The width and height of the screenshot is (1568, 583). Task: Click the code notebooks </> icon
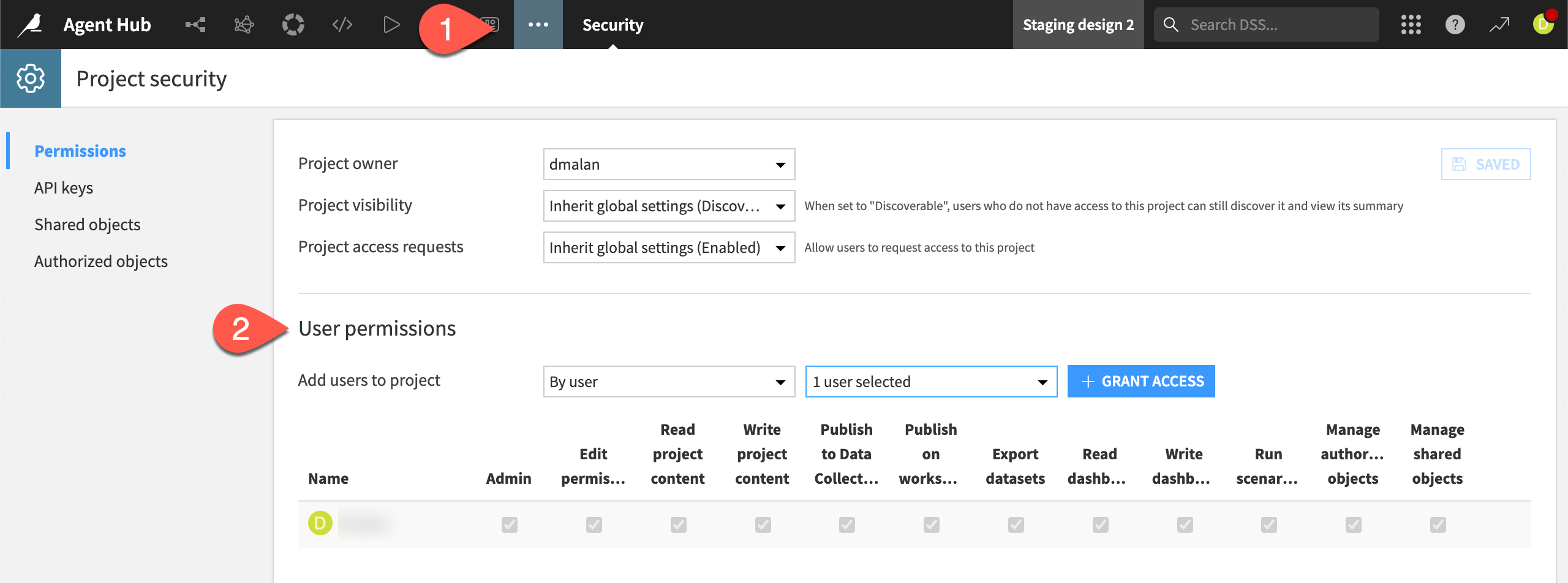342,24
